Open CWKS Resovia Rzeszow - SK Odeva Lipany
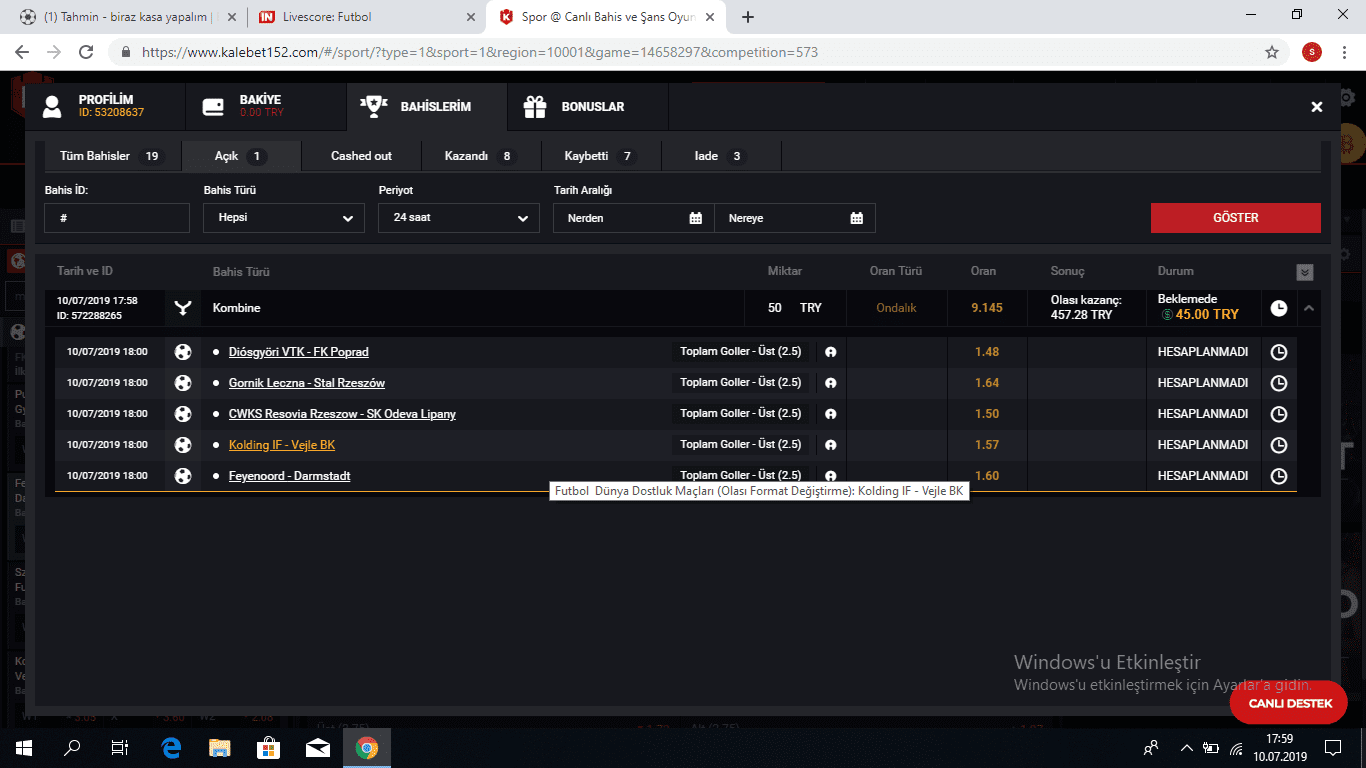1366x768 pixels. [342, 414]
